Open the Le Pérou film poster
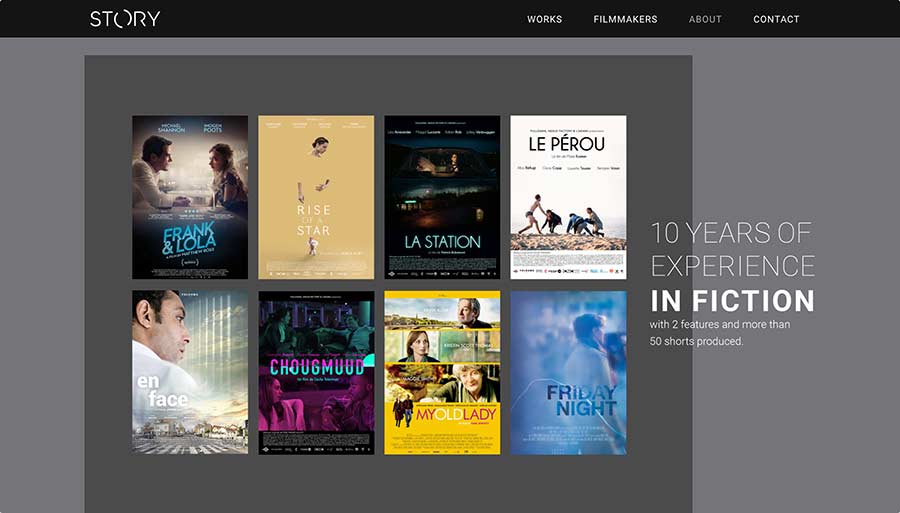The width and height of the screenshot is (900, 513). (568, 197)
